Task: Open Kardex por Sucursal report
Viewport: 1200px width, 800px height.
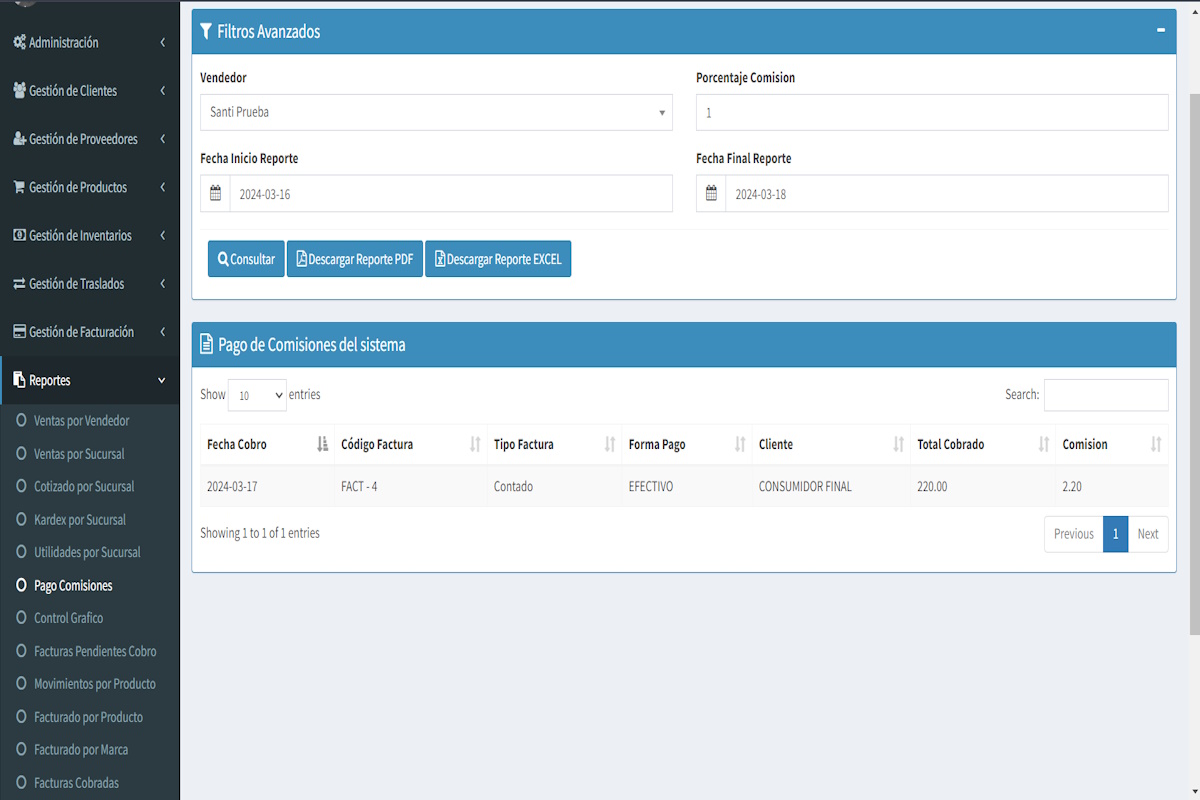Action: 80,520
